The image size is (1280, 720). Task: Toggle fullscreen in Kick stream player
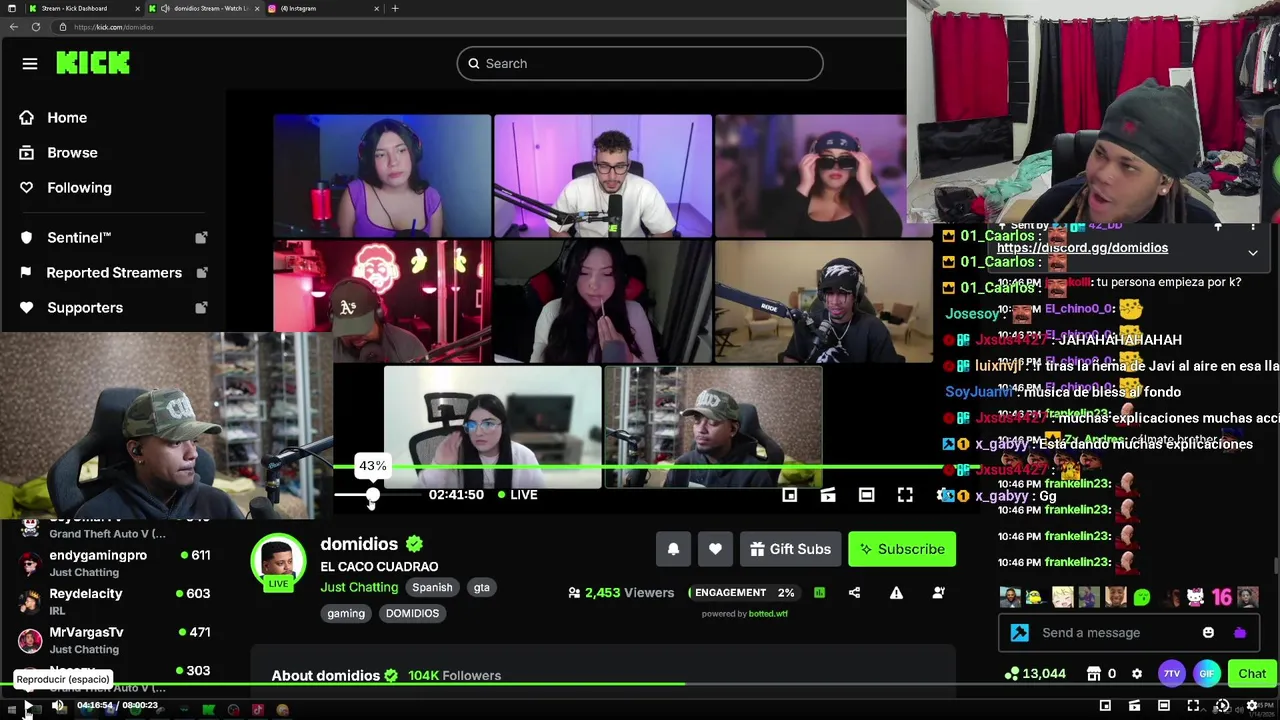pyautogui.click(x=905, y=495)
